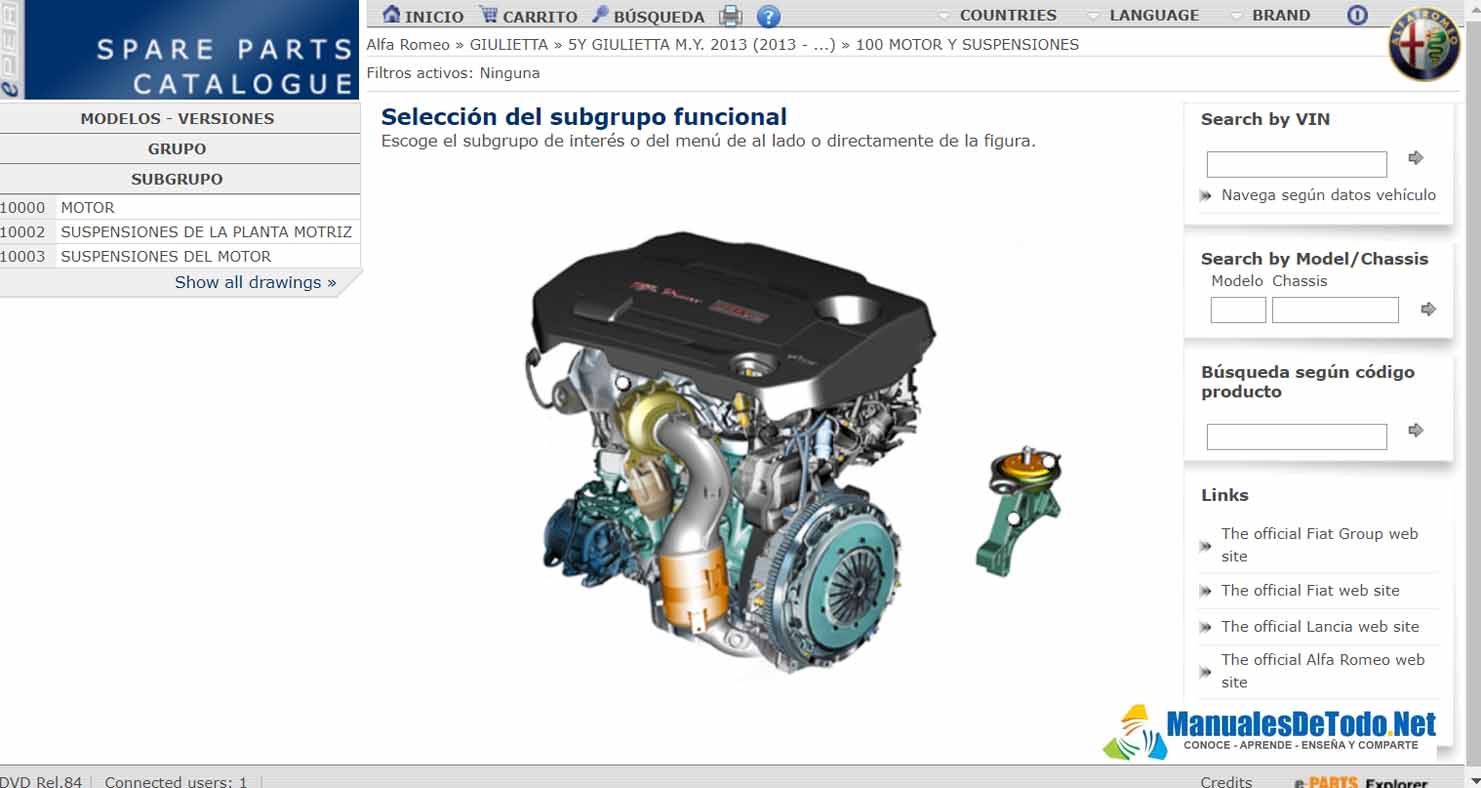Image resolution: width=1481 pixels, height=788 pixels.
Task: Click the Alfa Romeo logo badge
Action: [1424, 46]
